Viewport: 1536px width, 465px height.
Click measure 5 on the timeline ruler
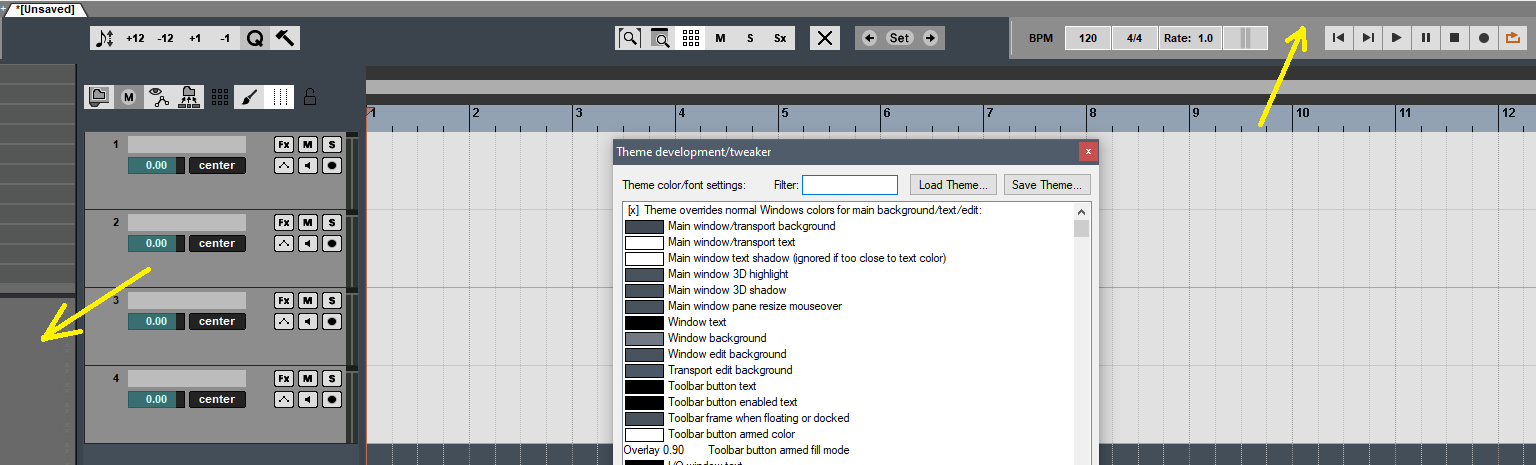click(785, 113)
